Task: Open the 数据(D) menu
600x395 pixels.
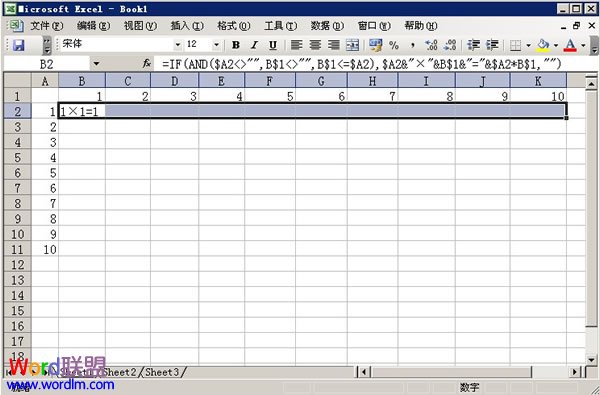Action: pos(327,26)
